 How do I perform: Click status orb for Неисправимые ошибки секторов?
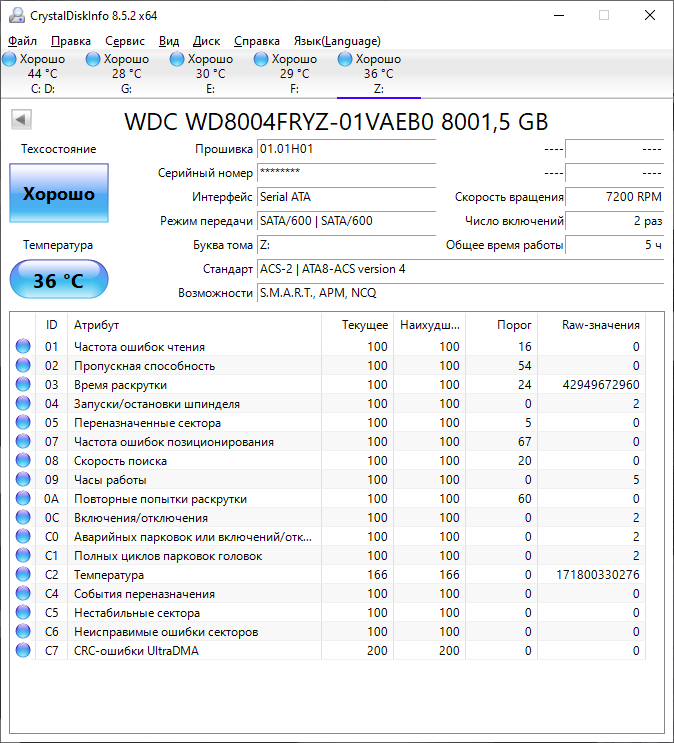pos(23,632)
